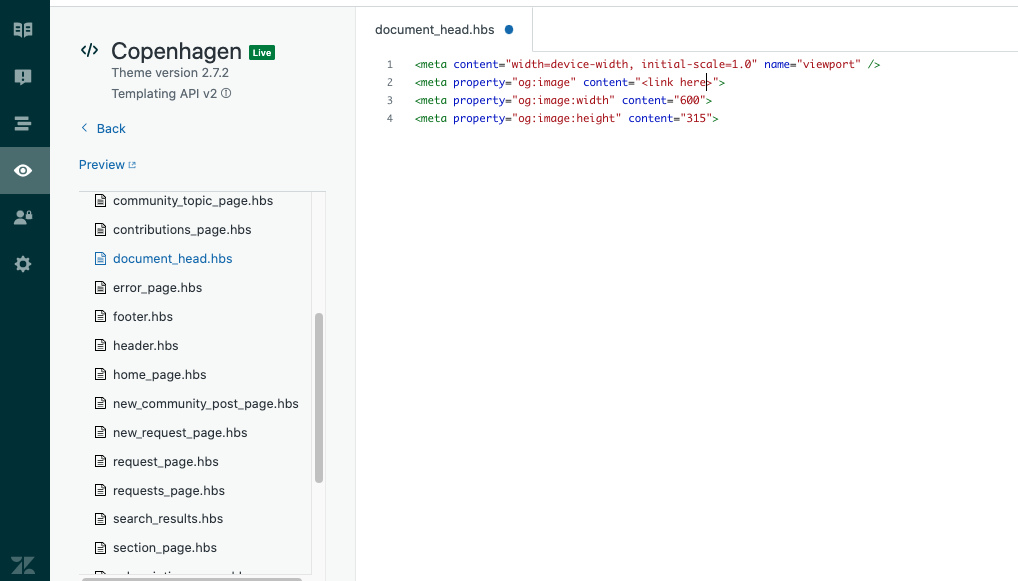The image size is (1018, 581).
Task: Click the Templating API info icon
Action: [x=226, y=93]
